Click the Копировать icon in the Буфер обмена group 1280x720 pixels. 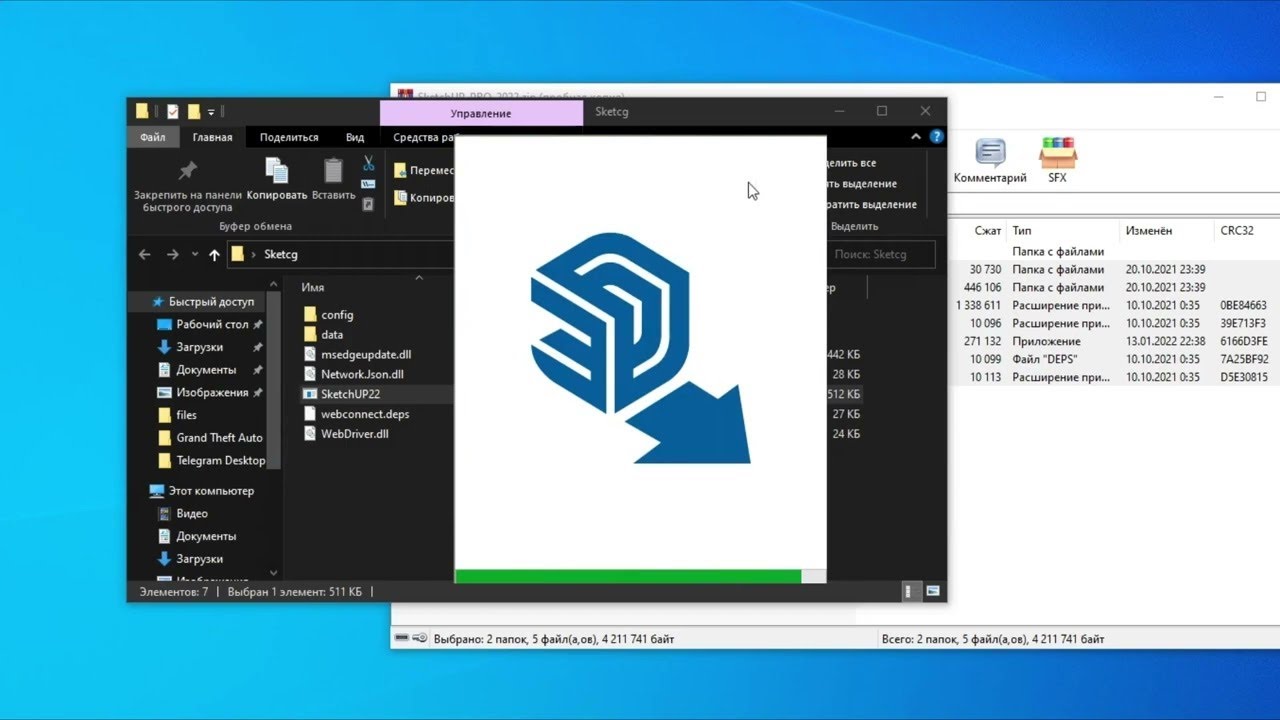click(x=276, y=170)
